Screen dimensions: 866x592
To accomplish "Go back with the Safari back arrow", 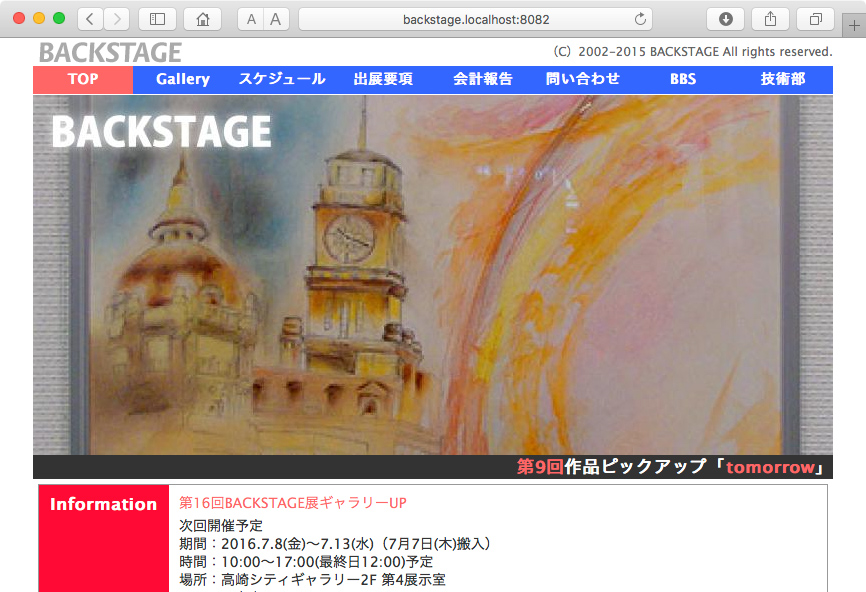I will pyautogui.click(x=90, y=19).
